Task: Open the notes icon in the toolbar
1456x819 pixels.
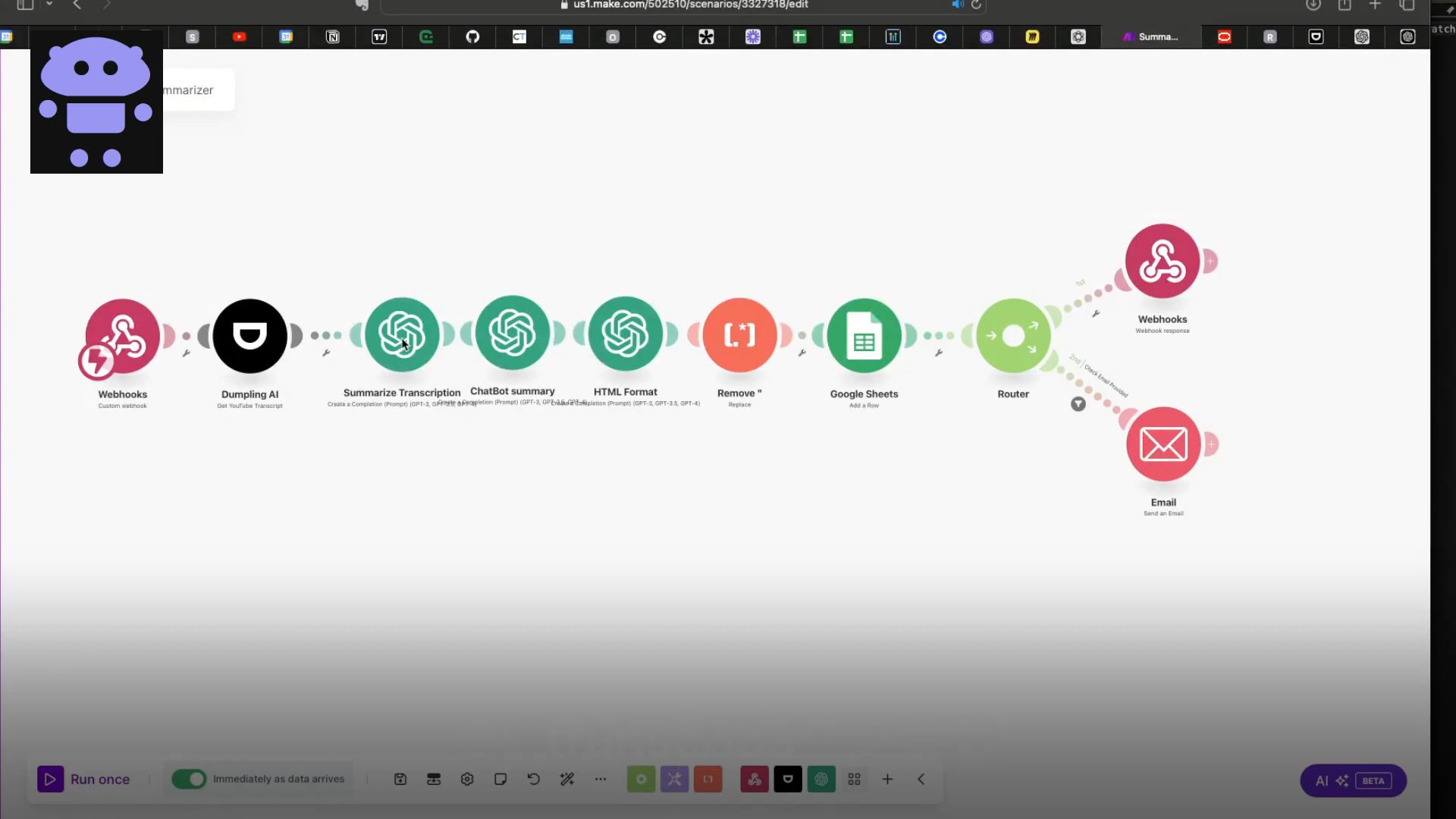Action: [x=500, y=779]
